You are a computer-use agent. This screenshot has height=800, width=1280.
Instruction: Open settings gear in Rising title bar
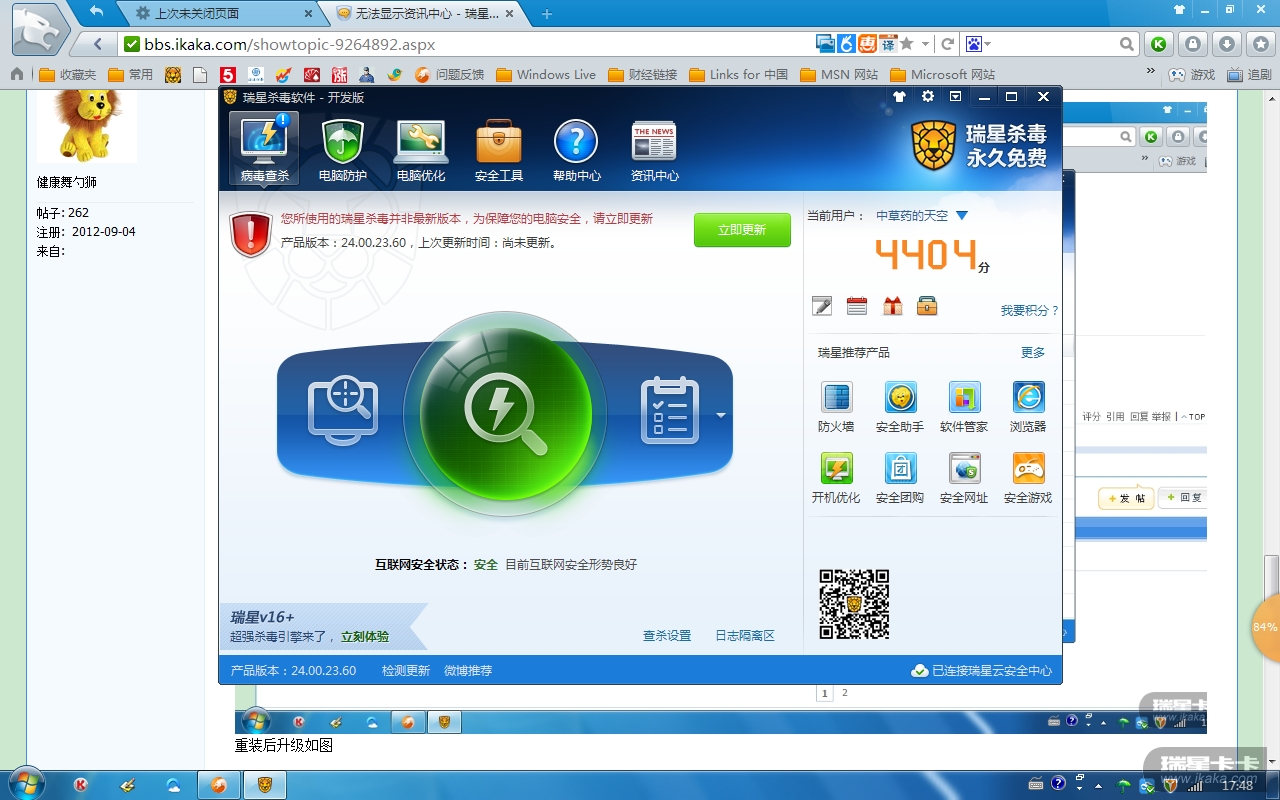[928, 97]
